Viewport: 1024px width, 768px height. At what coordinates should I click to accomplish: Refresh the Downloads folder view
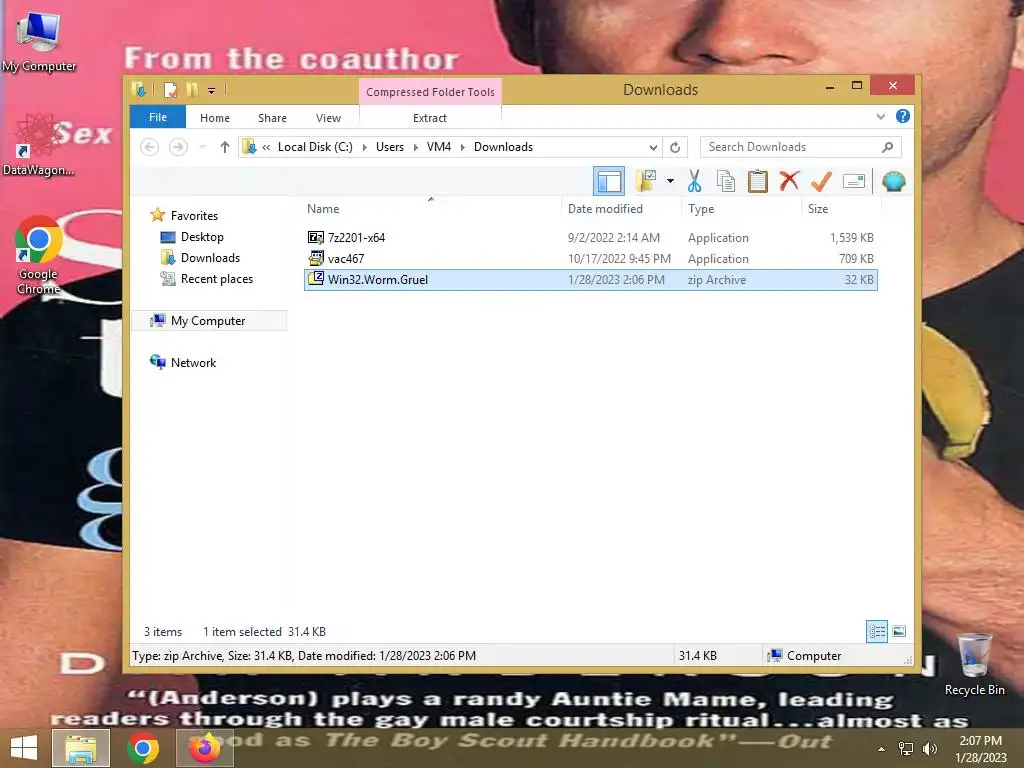(x=675, y=148)
